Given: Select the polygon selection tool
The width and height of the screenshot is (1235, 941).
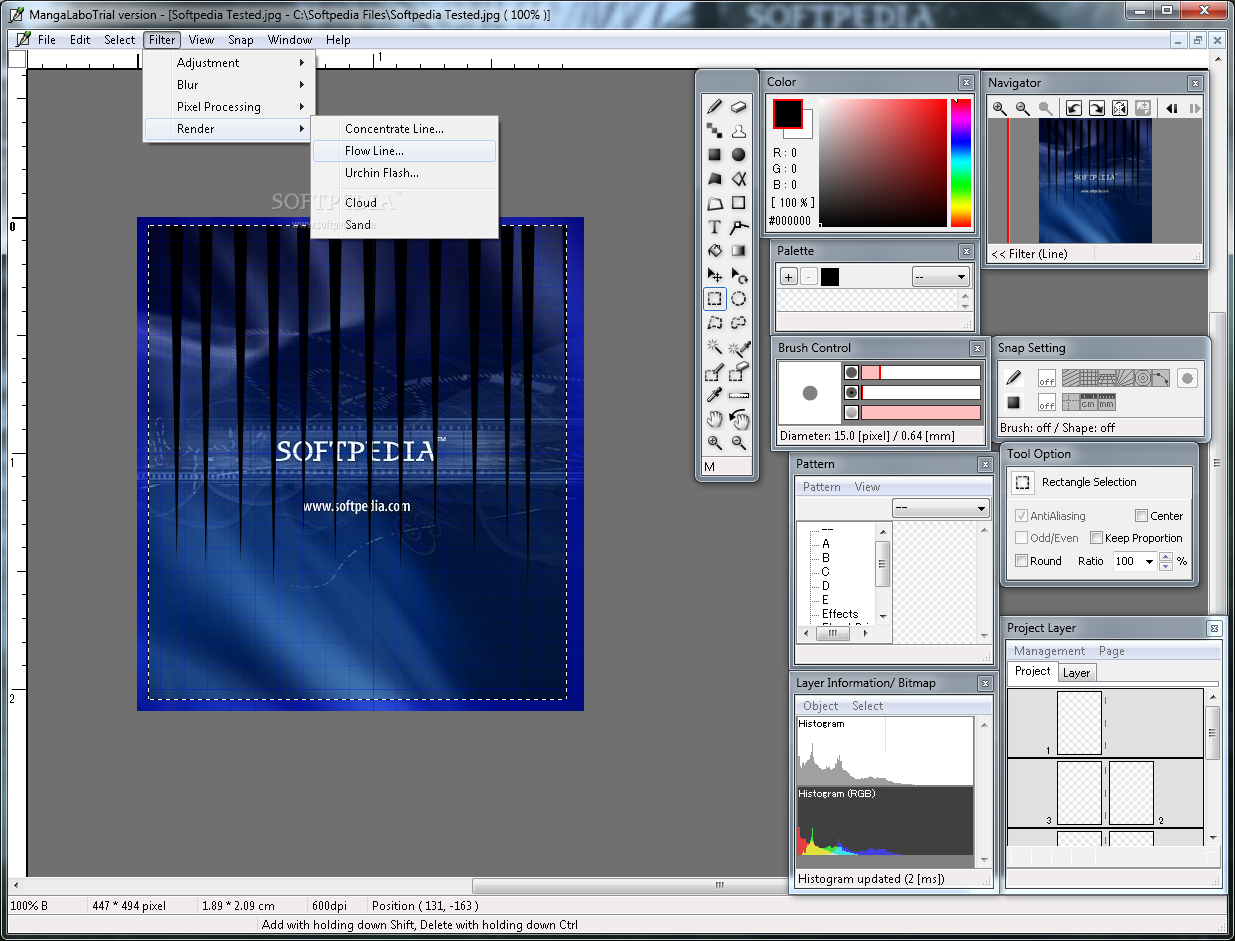Looking at the screenshot, I should [714, 322].
